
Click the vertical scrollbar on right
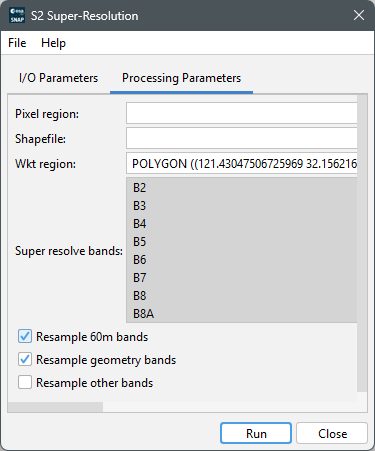pyautogui.click(x=362, y=243)
